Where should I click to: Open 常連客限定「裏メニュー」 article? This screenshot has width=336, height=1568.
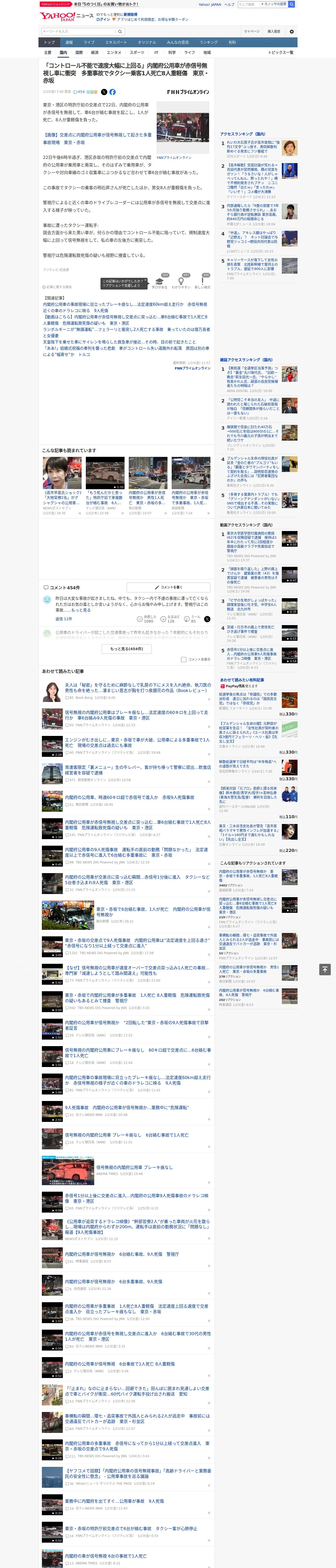(x=138, y=770)
